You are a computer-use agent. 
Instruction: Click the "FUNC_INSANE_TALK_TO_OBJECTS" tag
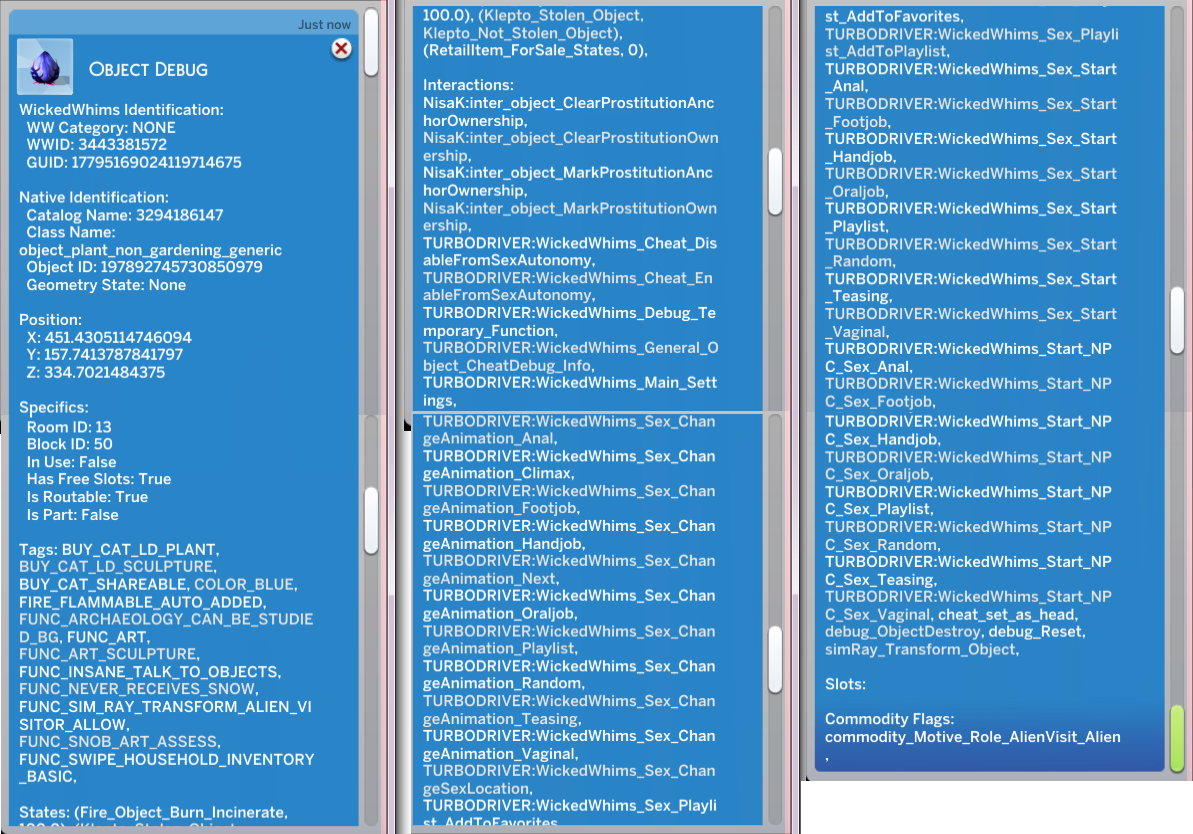(x=150, y=672)
